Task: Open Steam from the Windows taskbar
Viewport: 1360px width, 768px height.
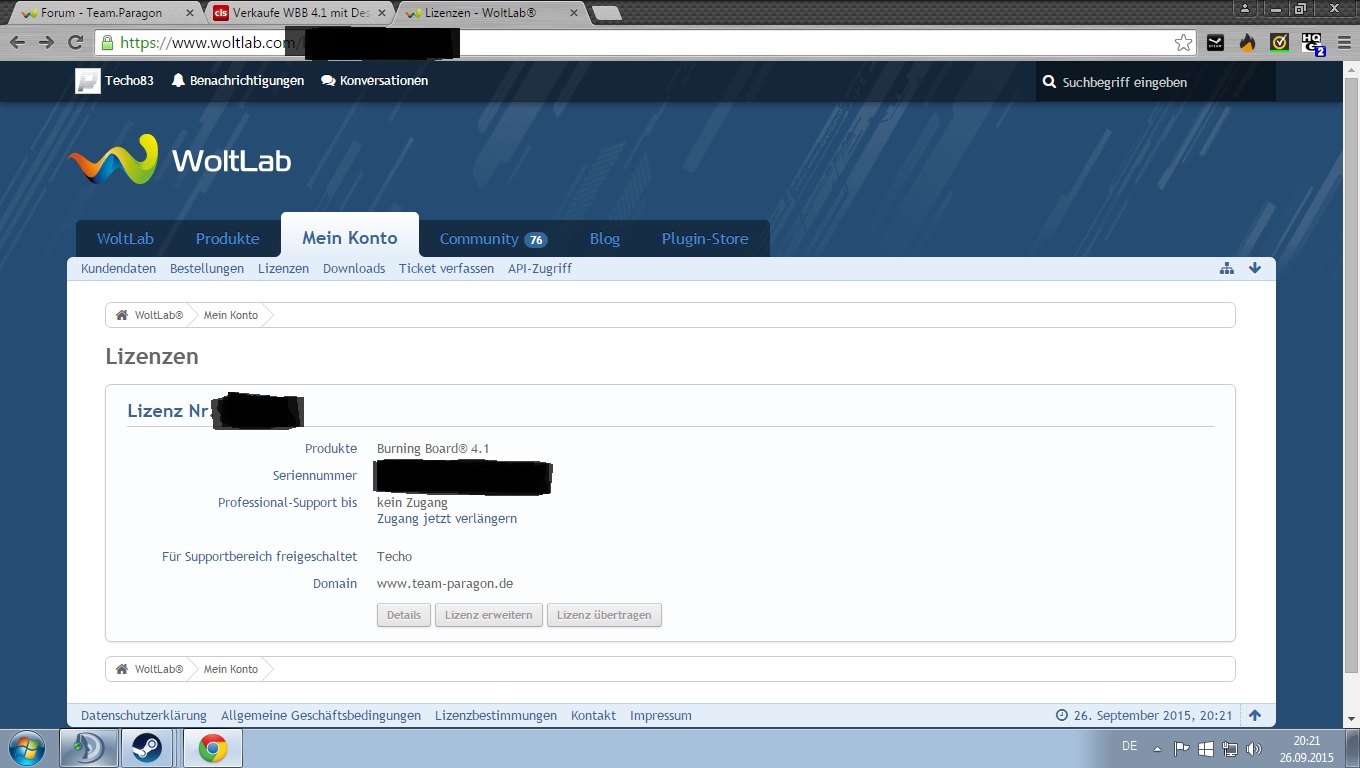Action: point(148,747)
